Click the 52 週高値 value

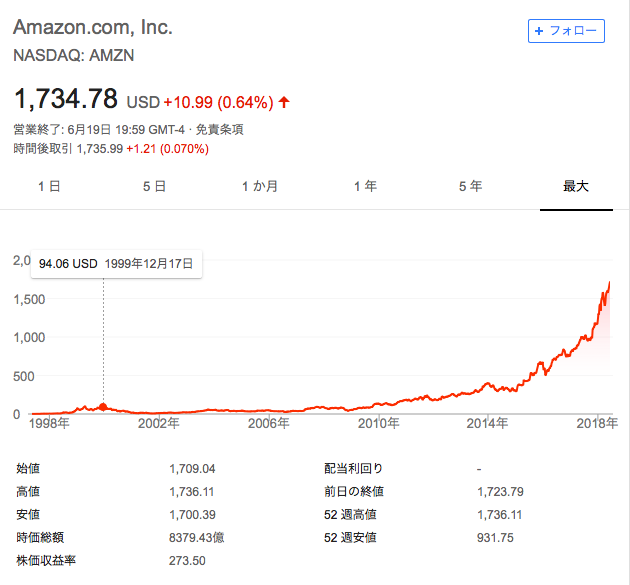coord(499,515)
